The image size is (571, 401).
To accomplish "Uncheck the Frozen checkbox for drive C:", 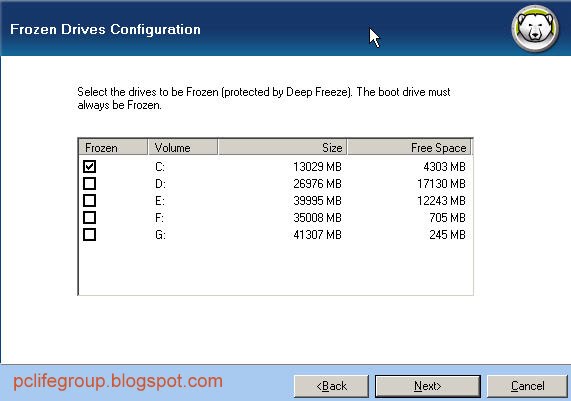I will 89,166.
